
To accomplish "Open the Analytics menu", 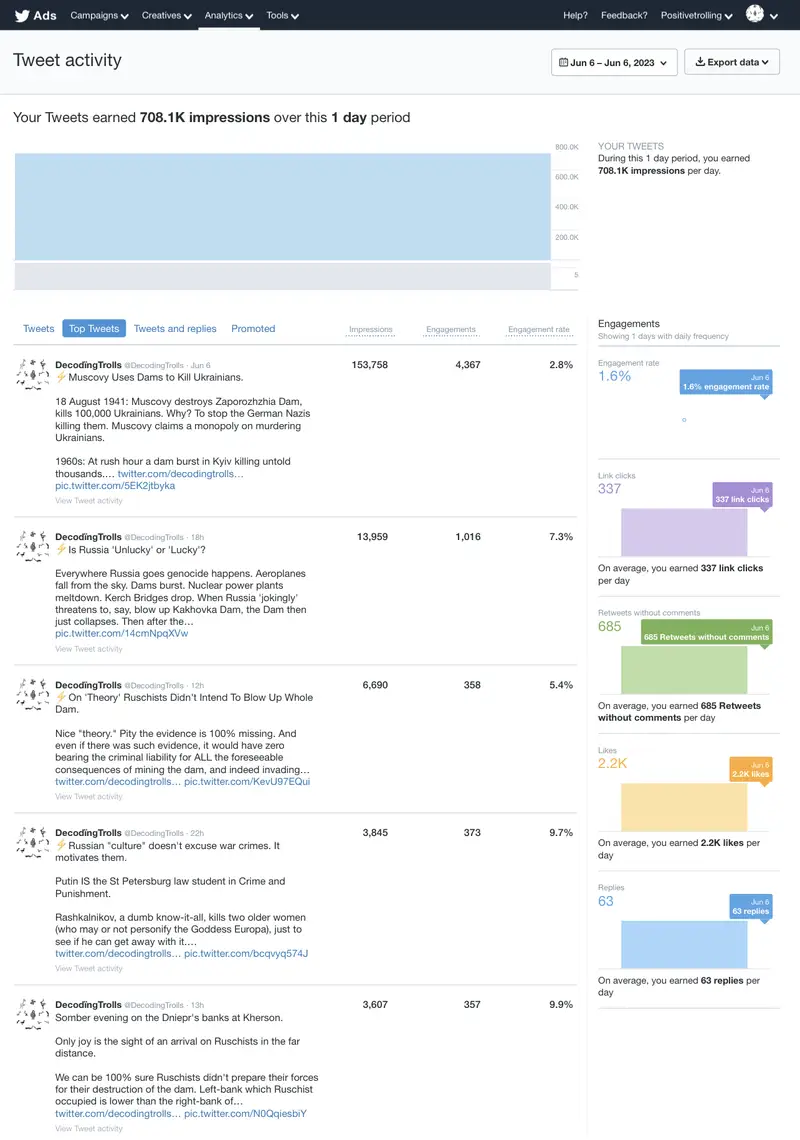I will click(228, 16).
